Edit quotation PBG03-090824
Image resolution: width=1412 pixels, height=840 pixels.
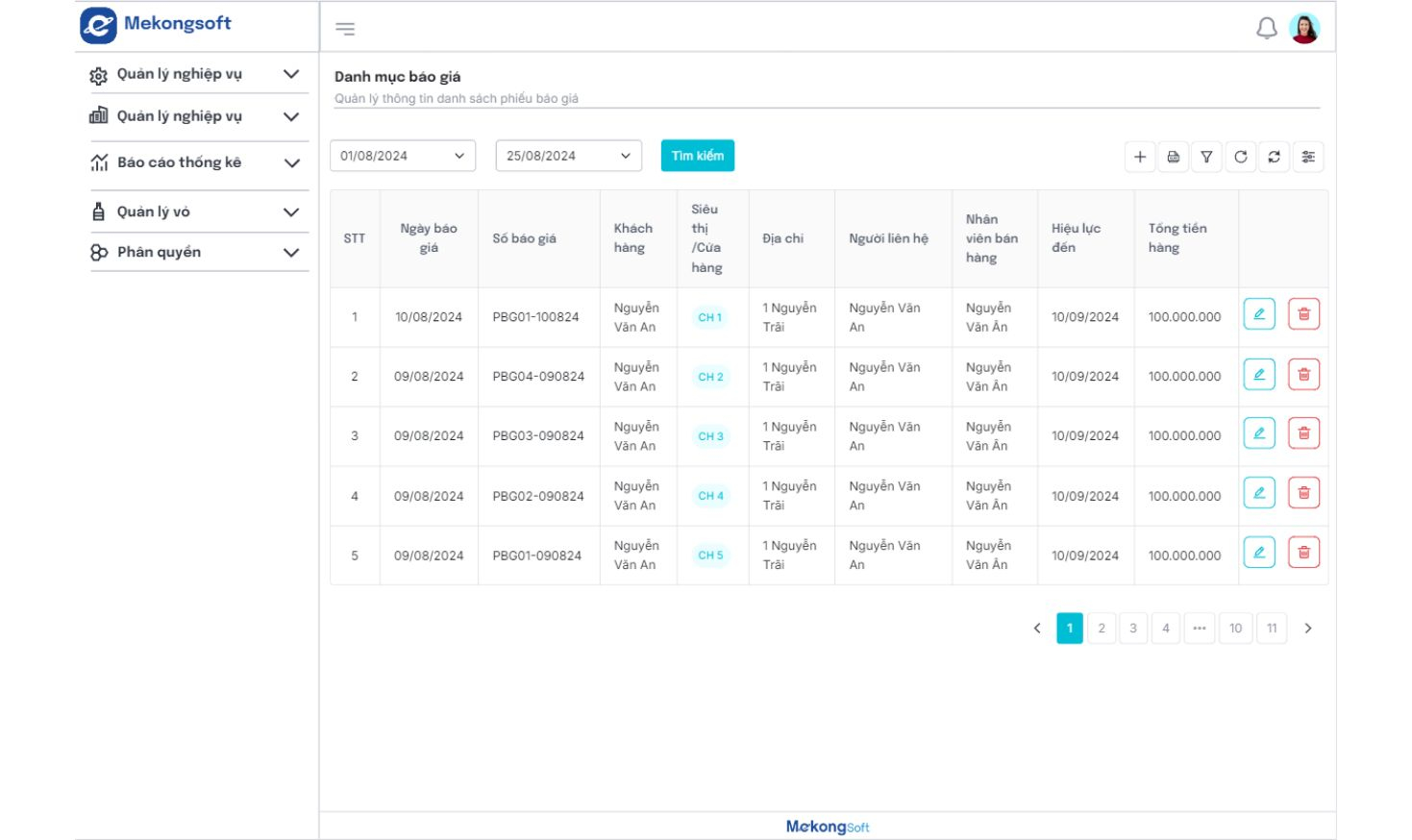[1259, 433]
